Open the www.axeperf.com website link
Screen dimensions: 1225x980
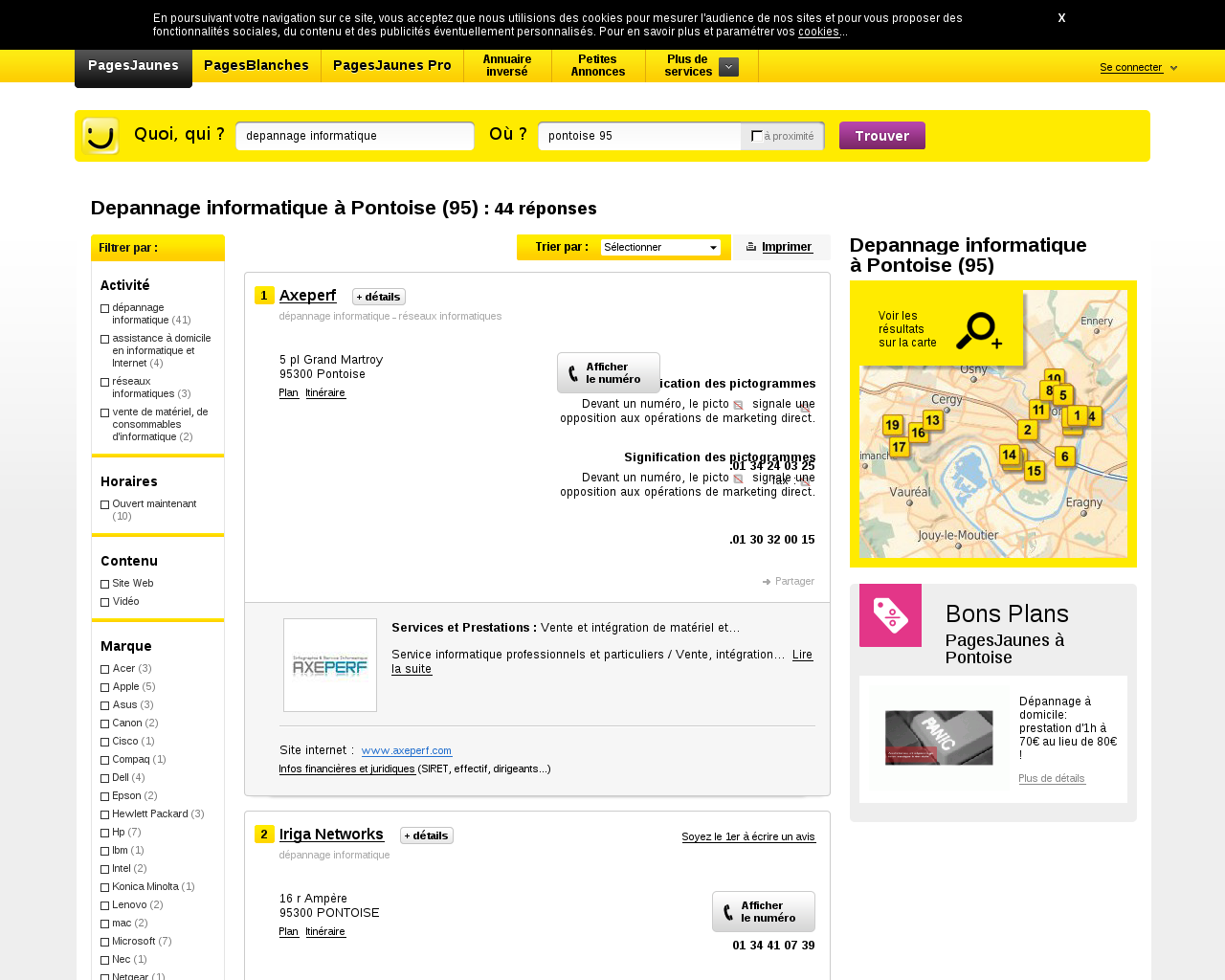[x=407, y=750]
